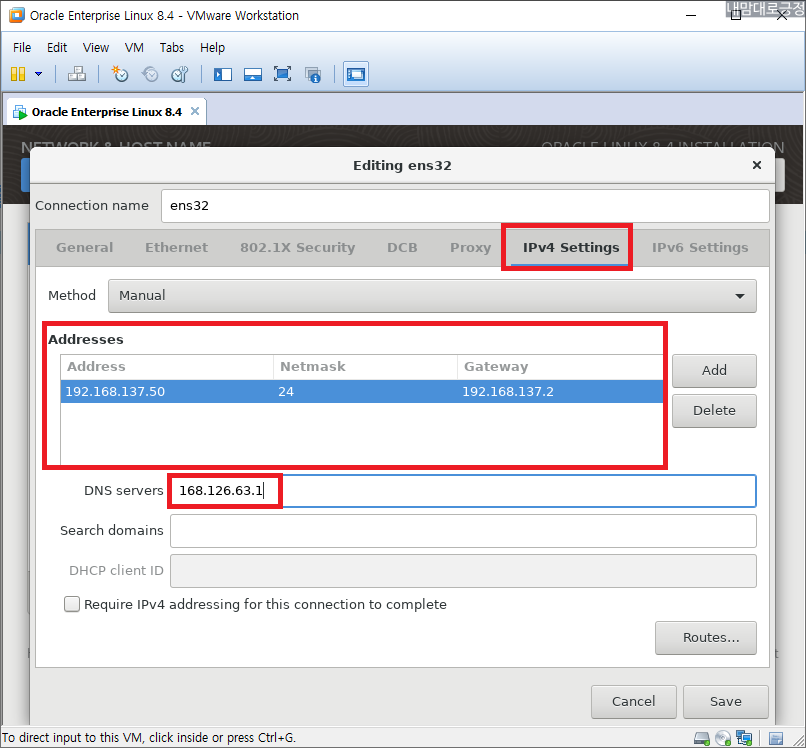Enter full screen mode icon
The image size is (806, 748).
282,74
